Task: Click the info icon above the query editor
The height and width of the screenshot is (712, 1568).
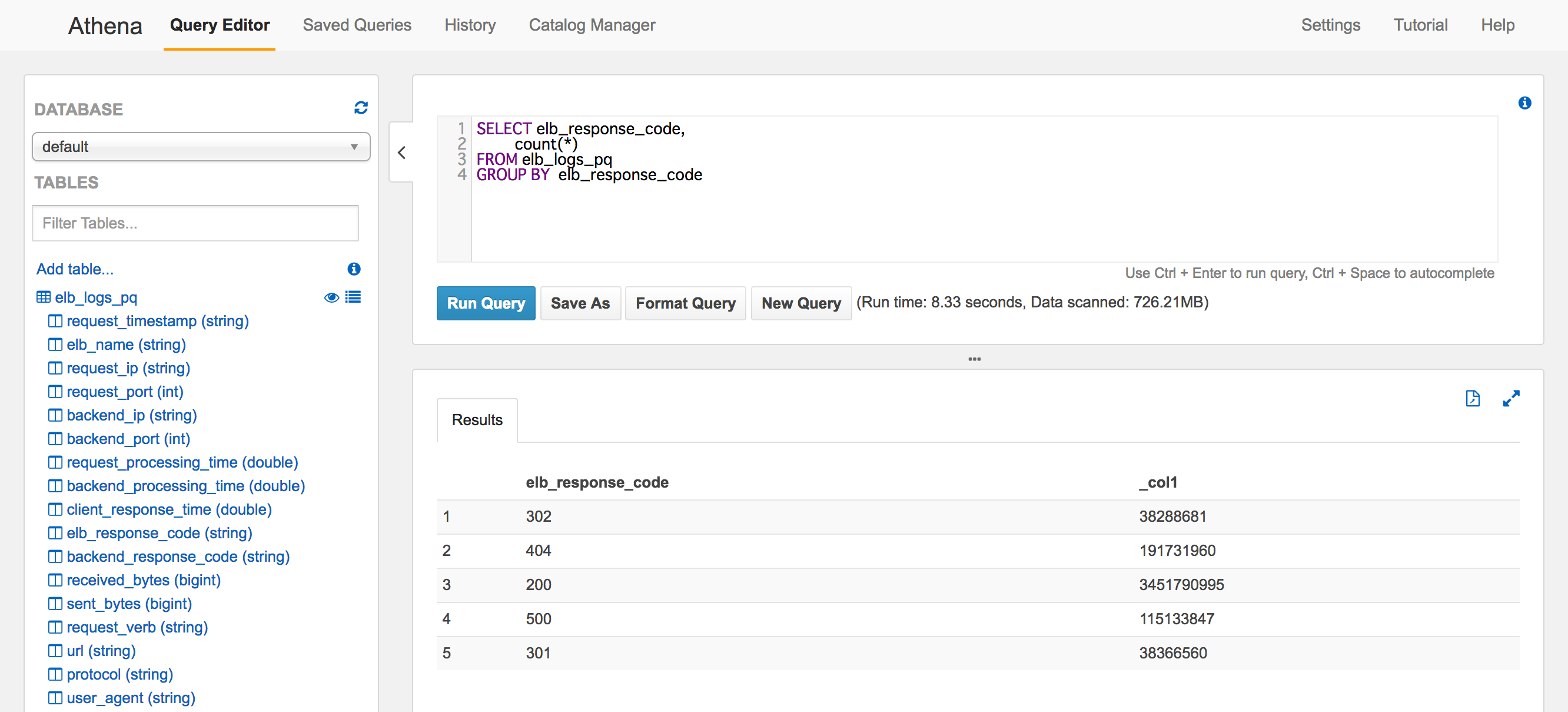Action: pyautogui.click(x=1526, y=102)
